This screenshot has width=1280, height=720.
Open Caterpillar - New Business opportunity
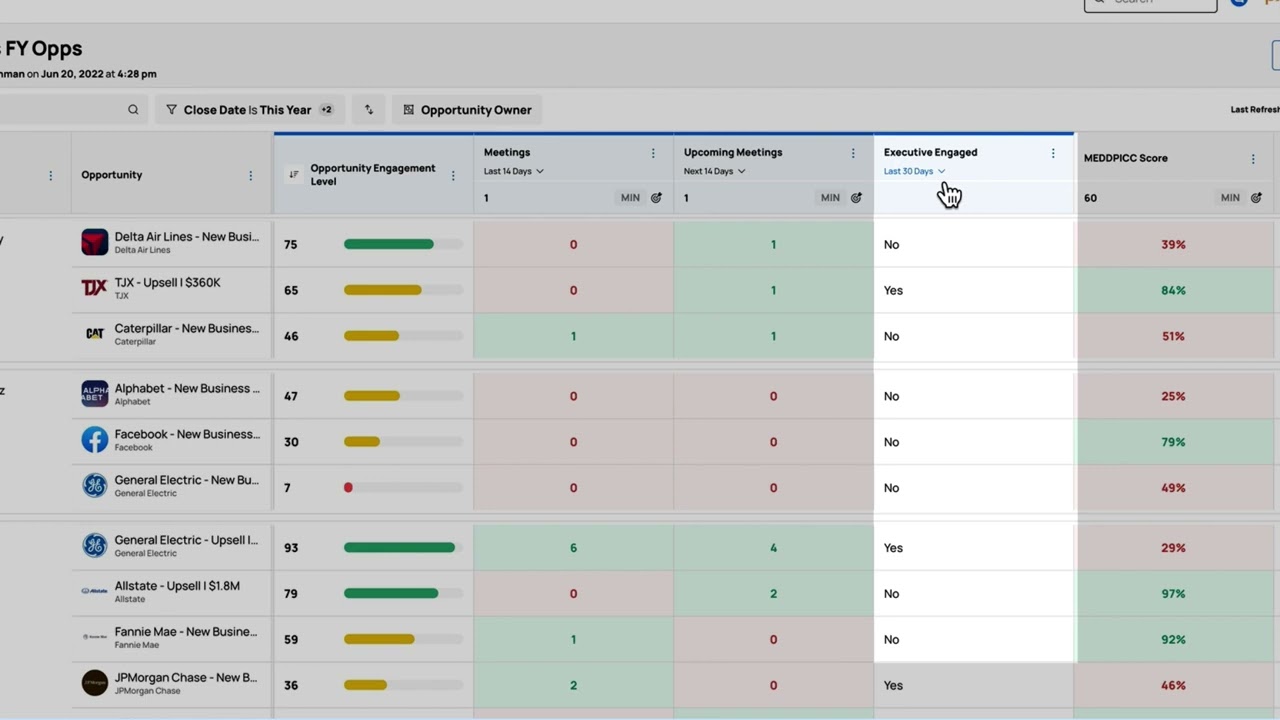coord(186,329)
